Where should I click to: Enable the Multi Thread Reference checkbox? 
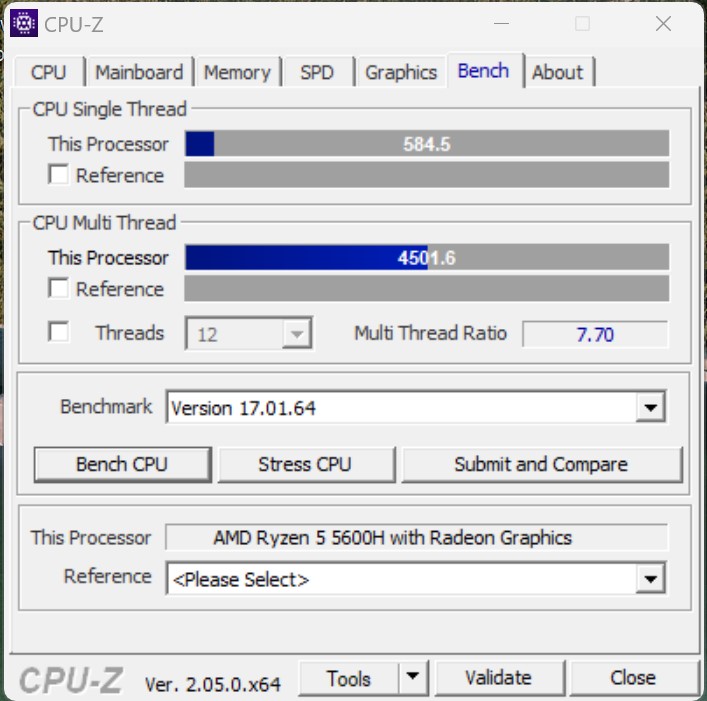pos(59,288)
